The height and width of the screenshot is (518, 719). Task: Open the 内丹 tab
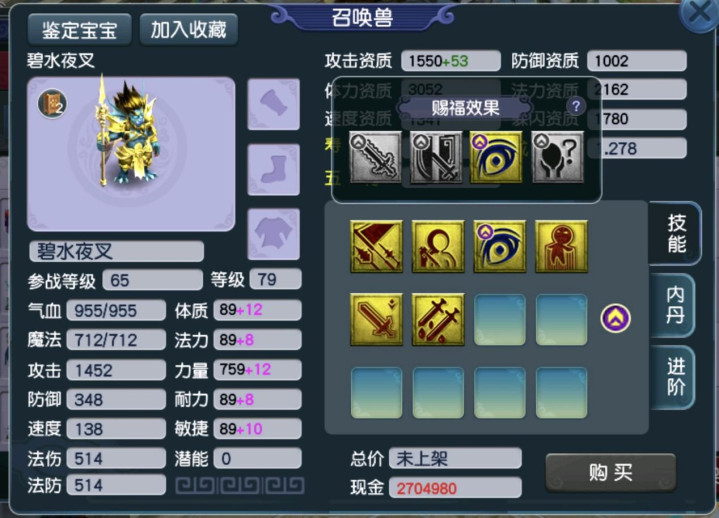[x=675, y=305]
